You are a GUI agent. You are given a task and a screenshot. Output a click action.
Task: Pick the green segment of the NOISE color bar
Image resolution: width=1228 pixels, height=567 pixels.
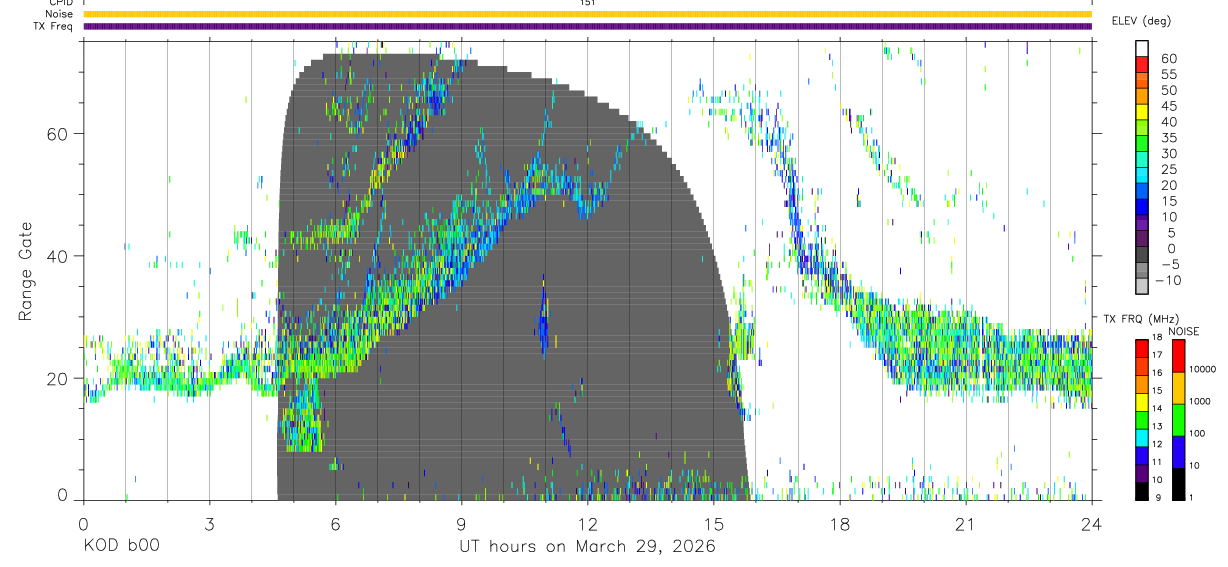click(1179, 420)
